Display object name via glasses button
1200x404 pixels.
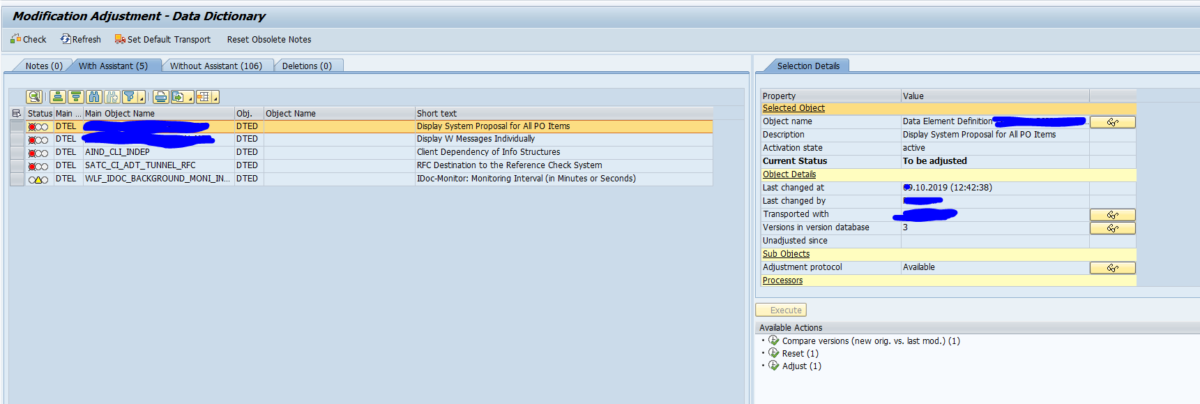1112,121
